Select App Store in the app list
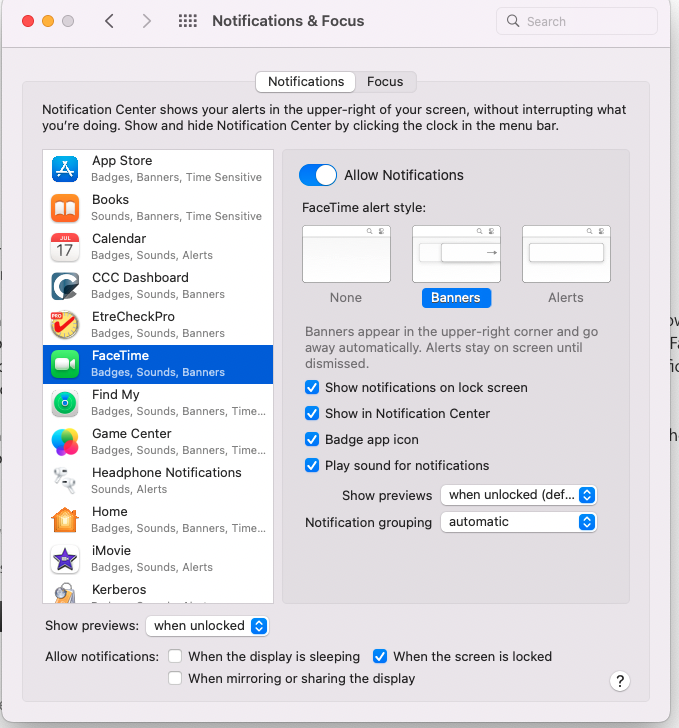 coord(158,169)
